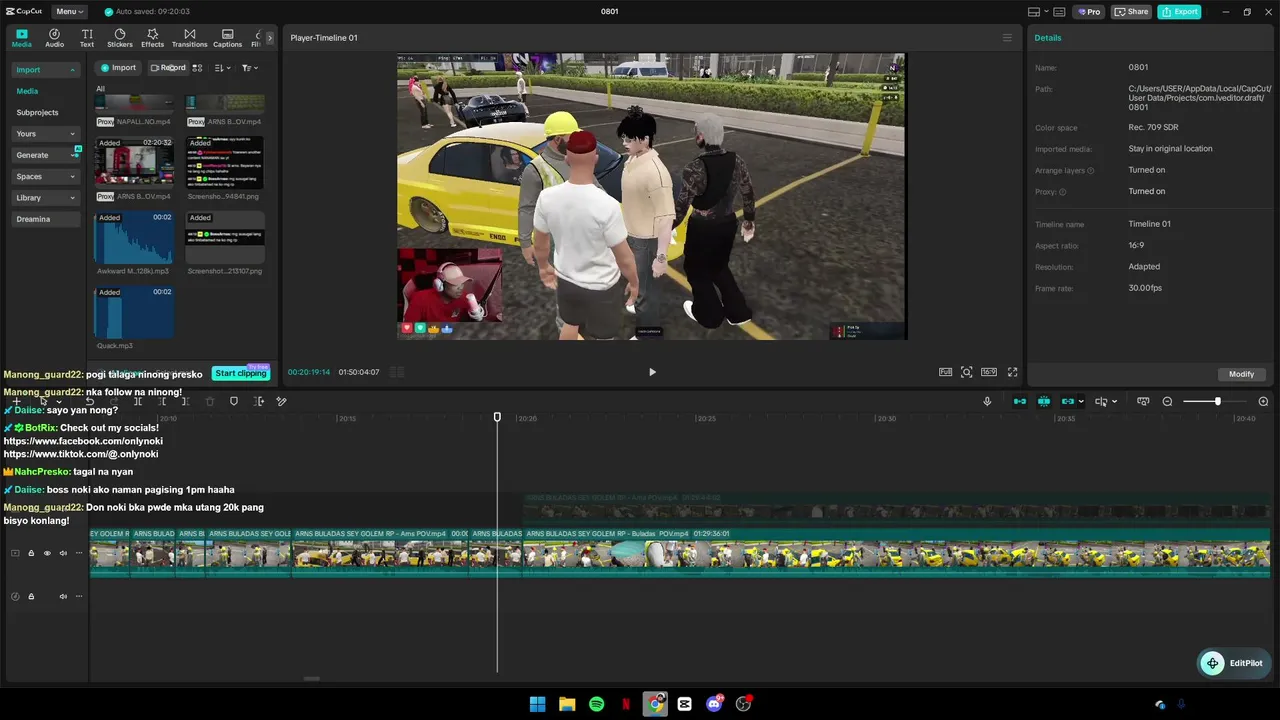The image size is (1280, 720).
Task: Mute the audio track
Action: point(63,597)
